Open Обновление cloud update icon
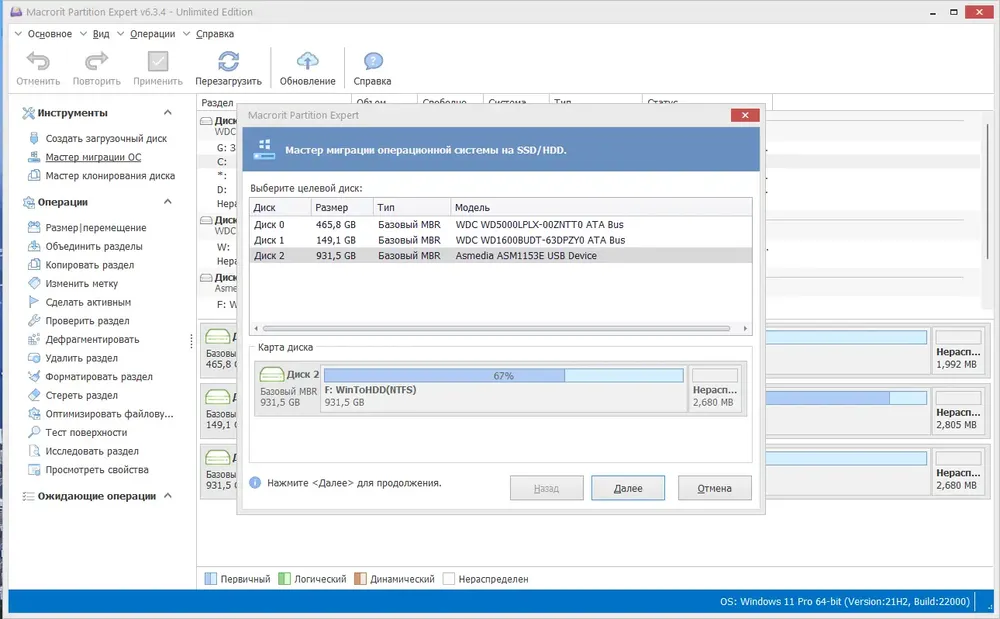1000x619 pixels. click(307, 61)
